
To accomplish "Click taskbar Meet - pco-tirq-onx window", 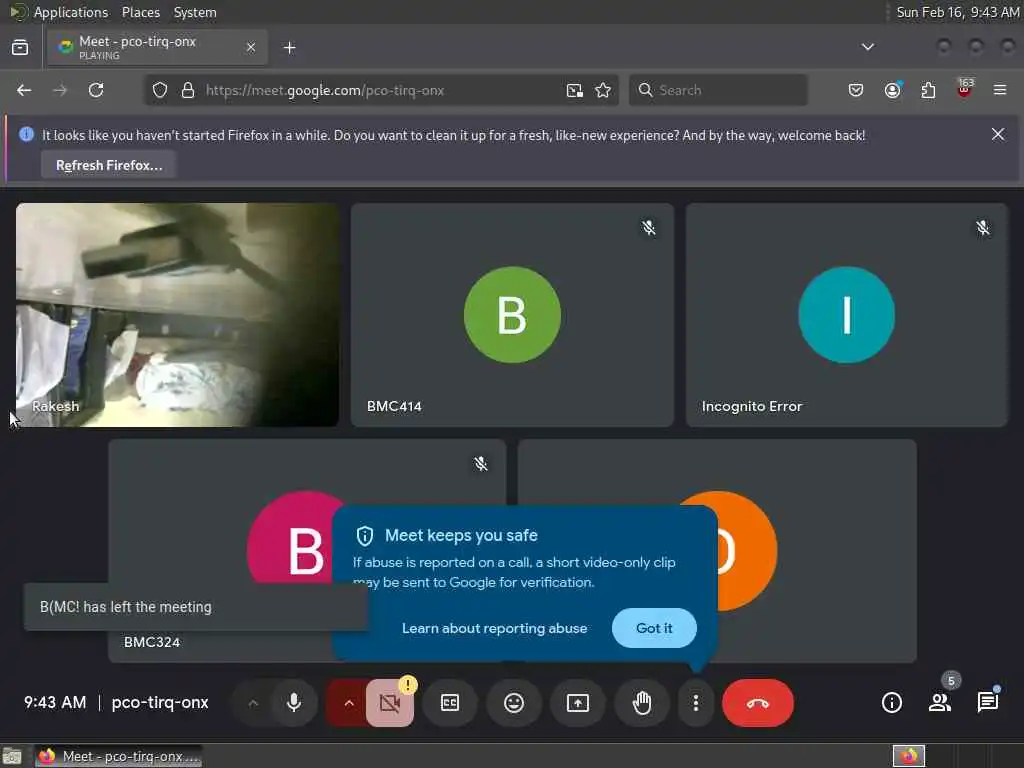I will tap(118, 756).
